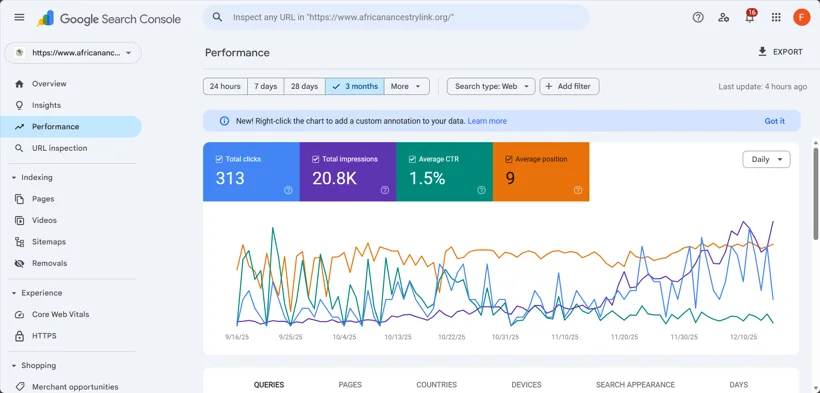The width and height of the screenshot is (820, 393).
Task: Open the Sitemaps sidebar item
Action: 71,242
